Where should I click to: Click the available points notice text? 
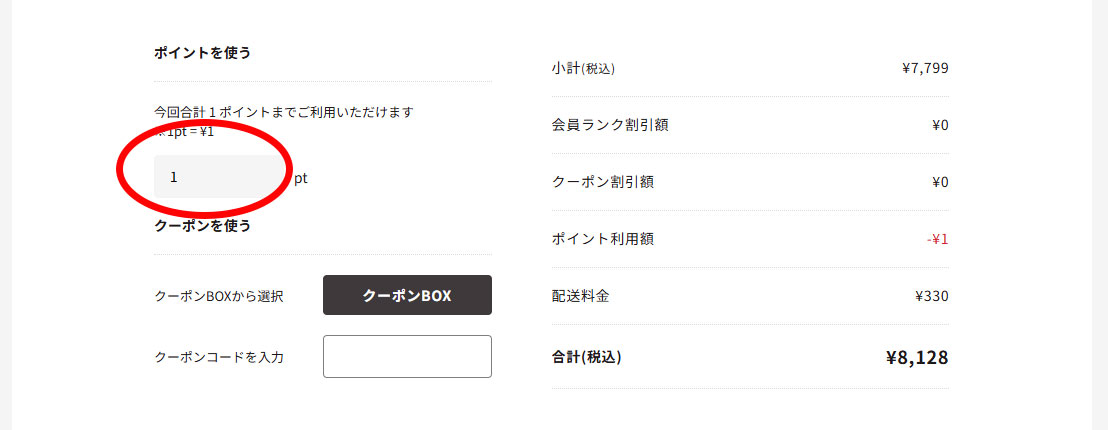point(283,112)
